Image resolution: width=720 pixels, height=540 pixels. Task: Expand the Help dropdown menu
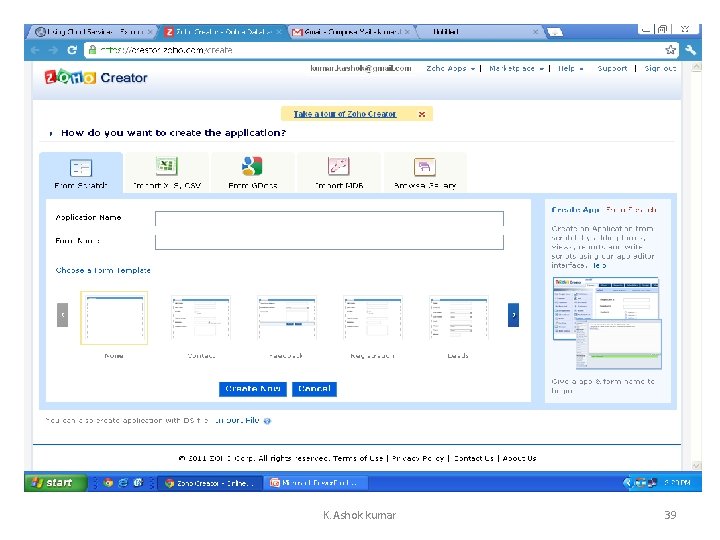pyautogui.click(x=571, y=68)
